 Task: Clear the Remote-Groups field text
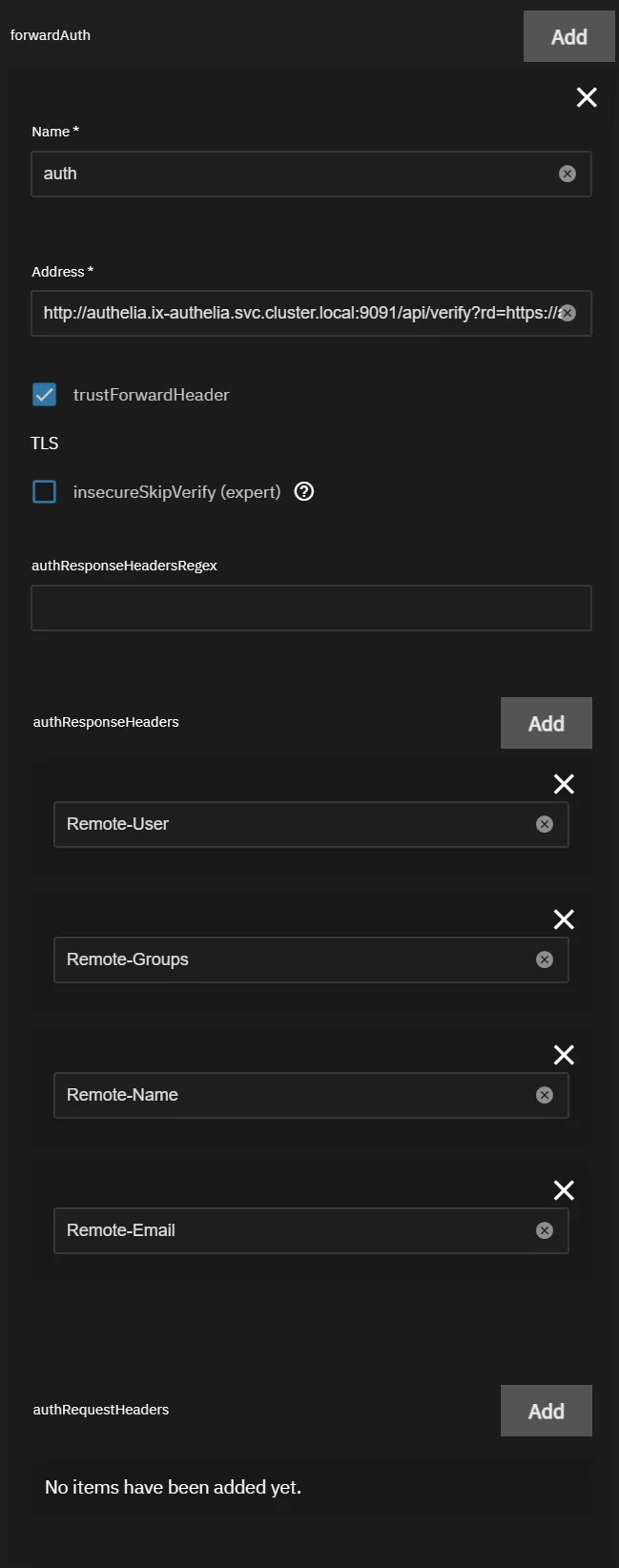[545, 959]
